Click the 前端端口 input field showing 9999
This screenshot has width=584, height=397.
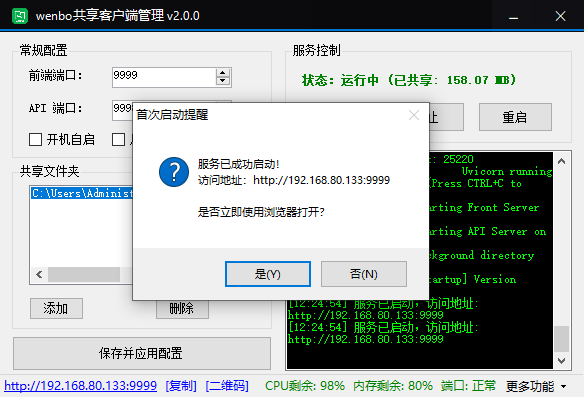[x=164, y=77]
